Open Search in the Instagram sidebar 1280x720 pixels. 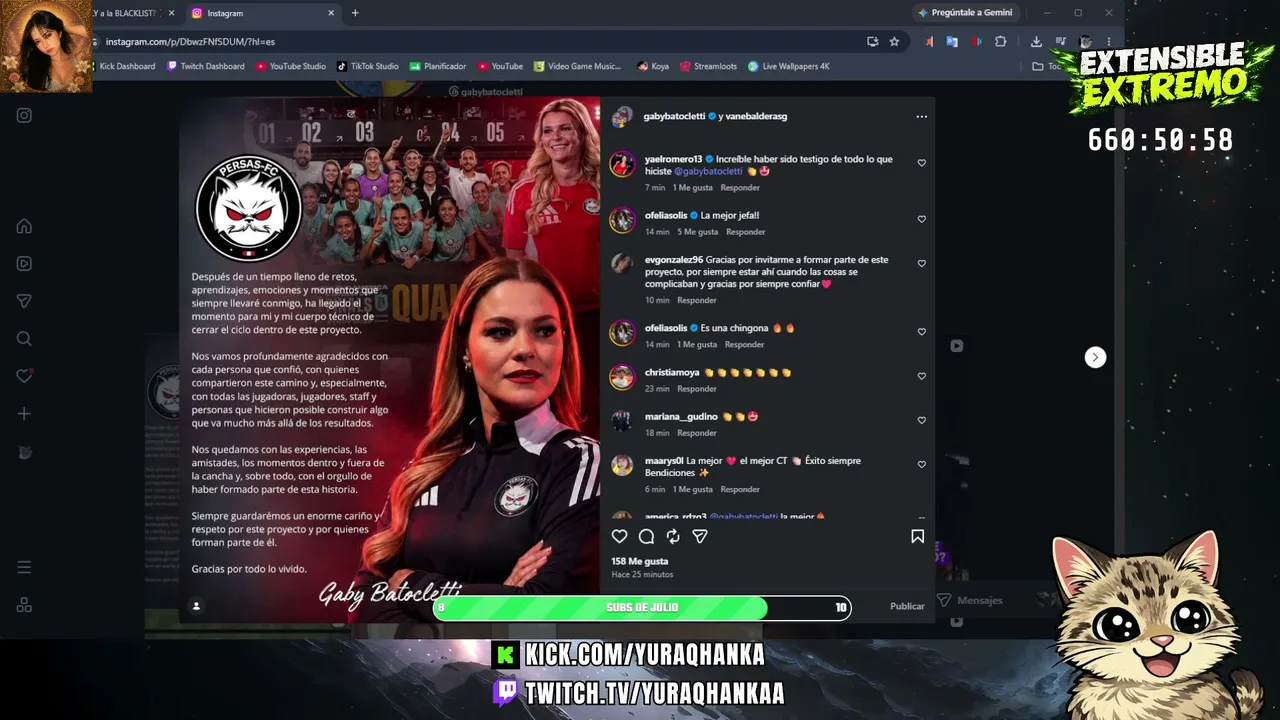pyautogui.click(x=24, y=339)
